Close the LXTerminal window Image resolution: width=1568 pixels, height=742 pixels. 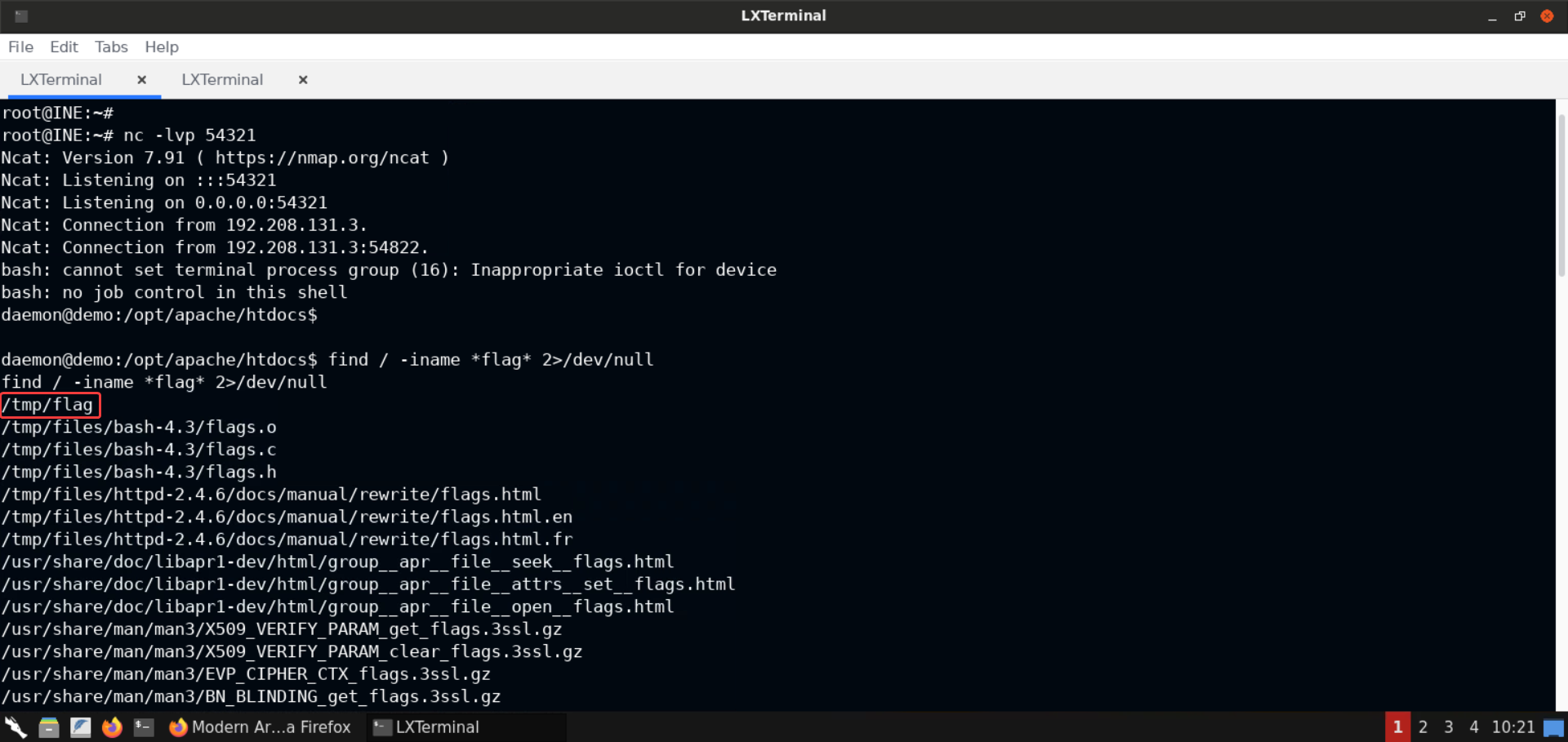click(1547, 16)
